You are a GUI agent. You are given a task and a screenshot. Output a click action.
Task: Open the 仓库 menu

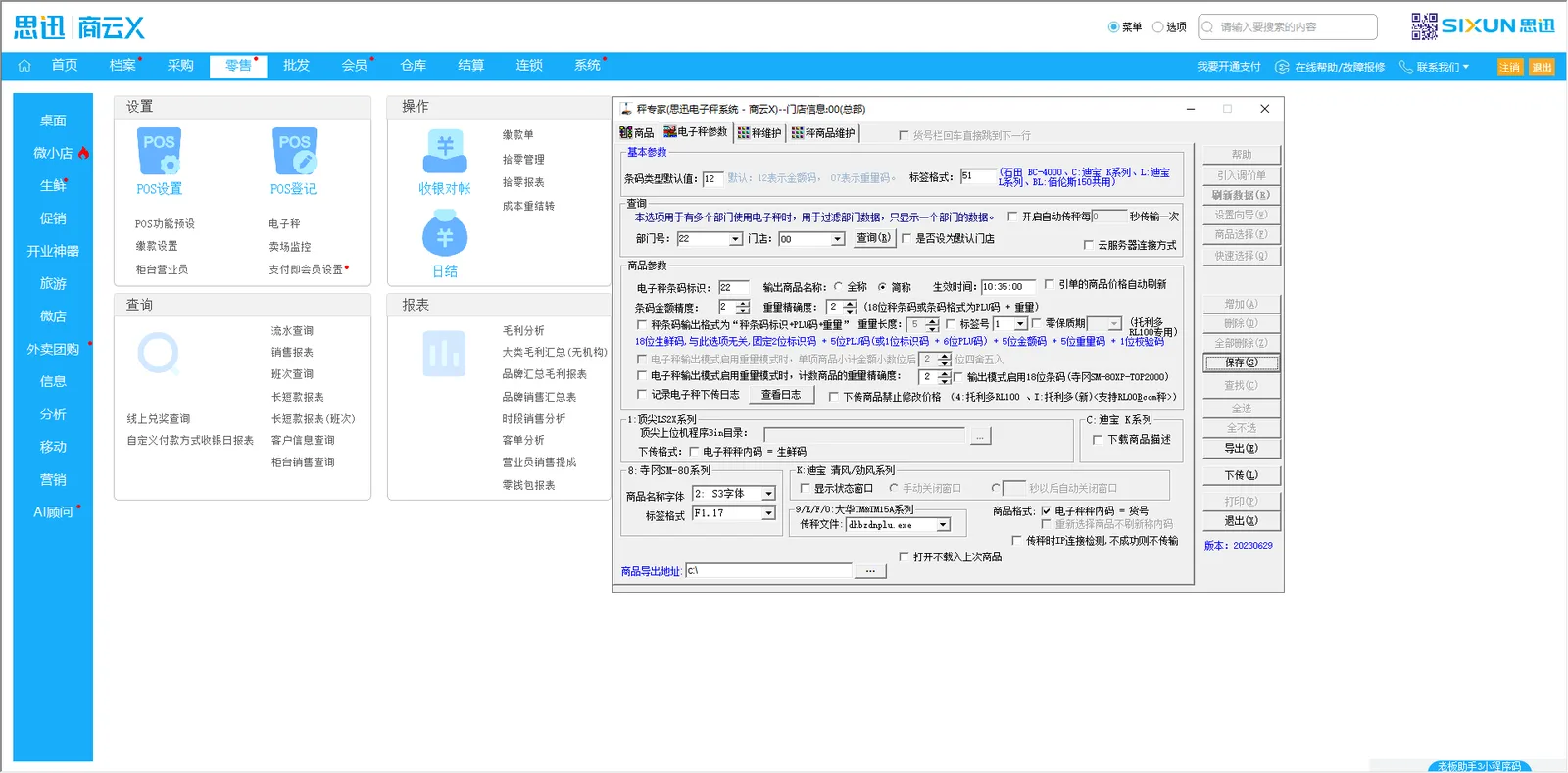click(x=414, y=66)
